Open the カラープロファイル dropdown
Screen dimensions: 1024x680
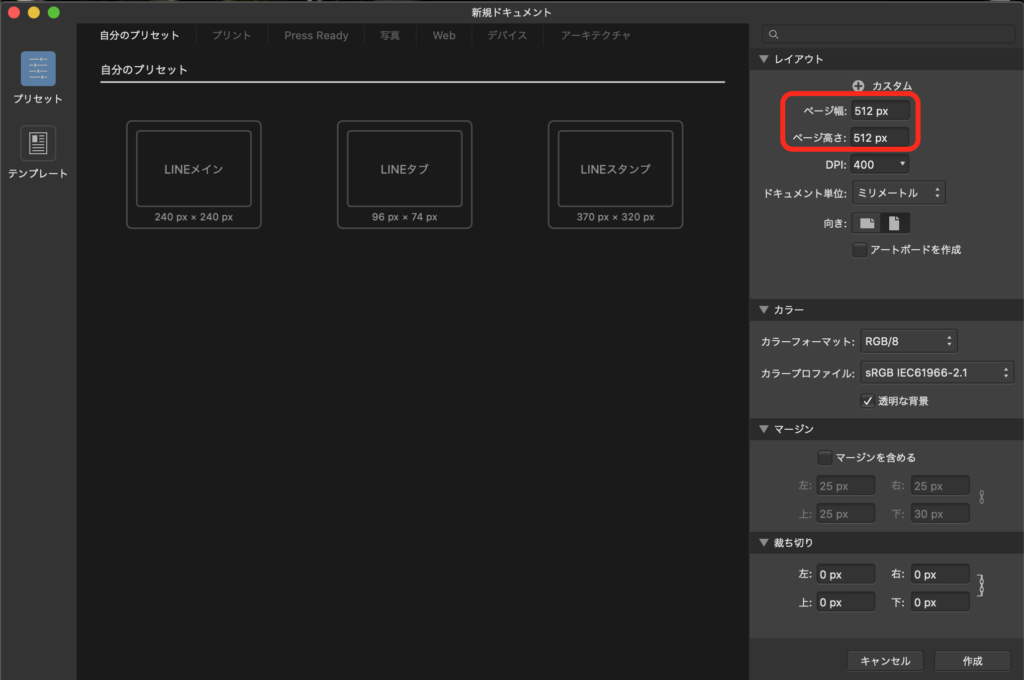pos(936,373)
